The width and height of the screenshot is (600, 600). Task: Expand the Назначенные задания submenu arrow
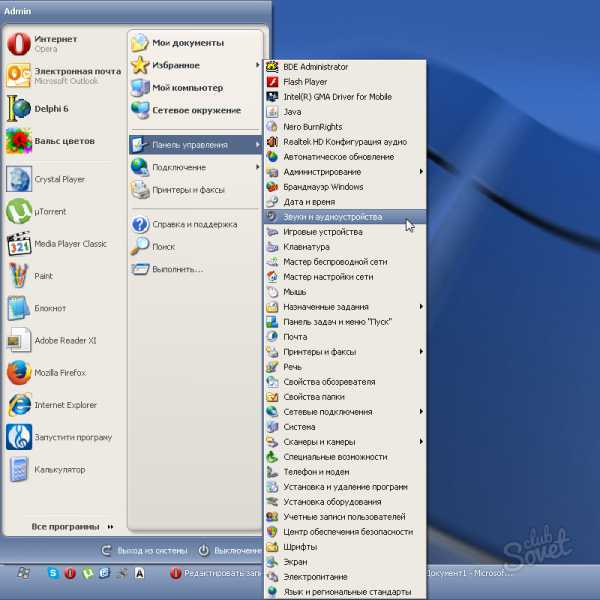coord(421,307)
